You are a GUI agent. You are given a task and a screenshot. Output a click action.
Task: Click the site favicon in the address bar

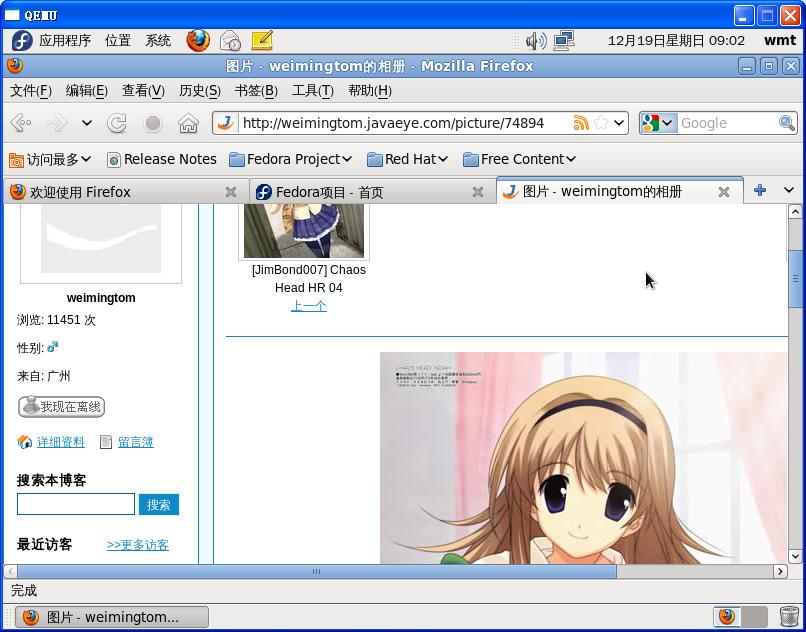coord(225,123)
